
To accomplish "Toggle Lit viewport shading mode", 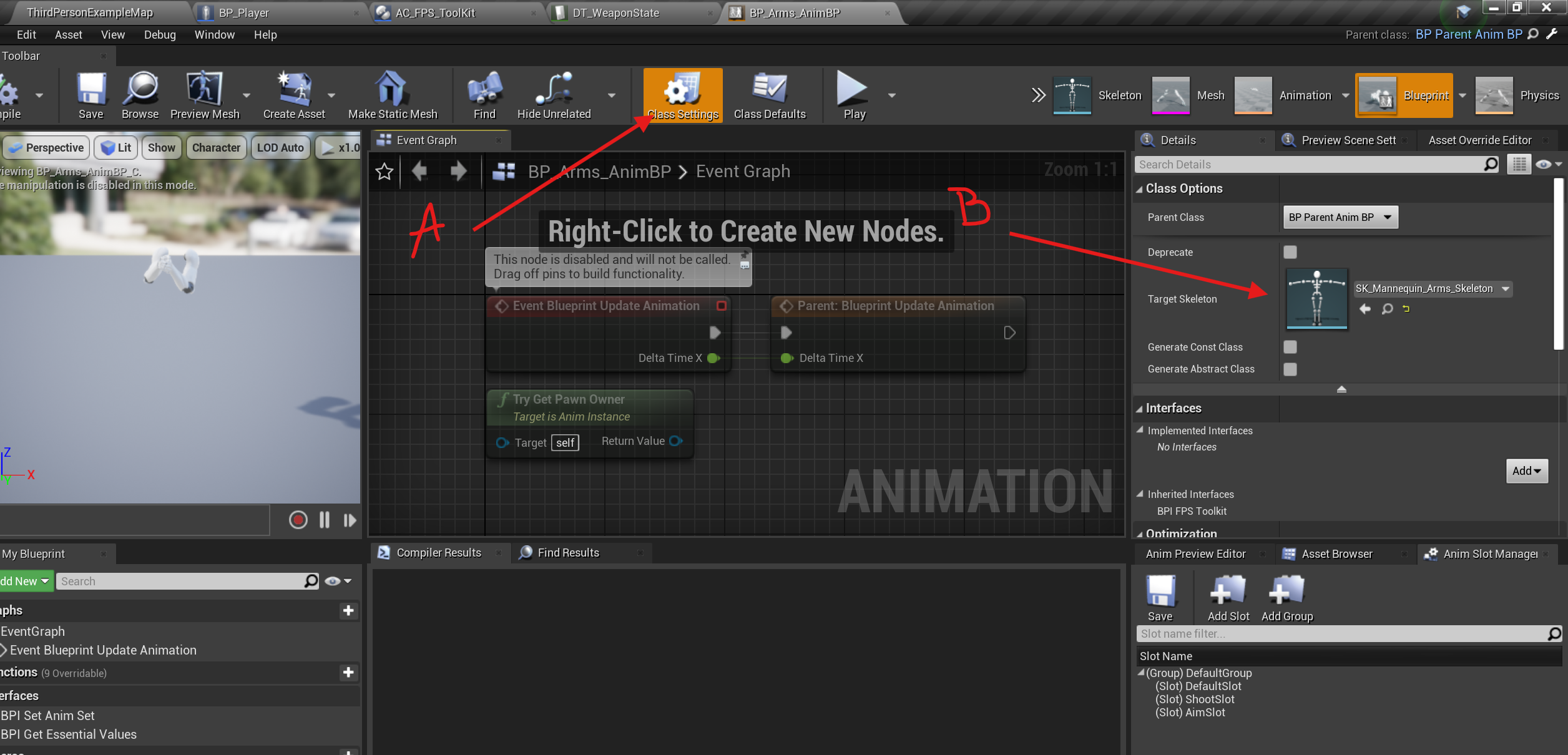I will pos(115,147).
